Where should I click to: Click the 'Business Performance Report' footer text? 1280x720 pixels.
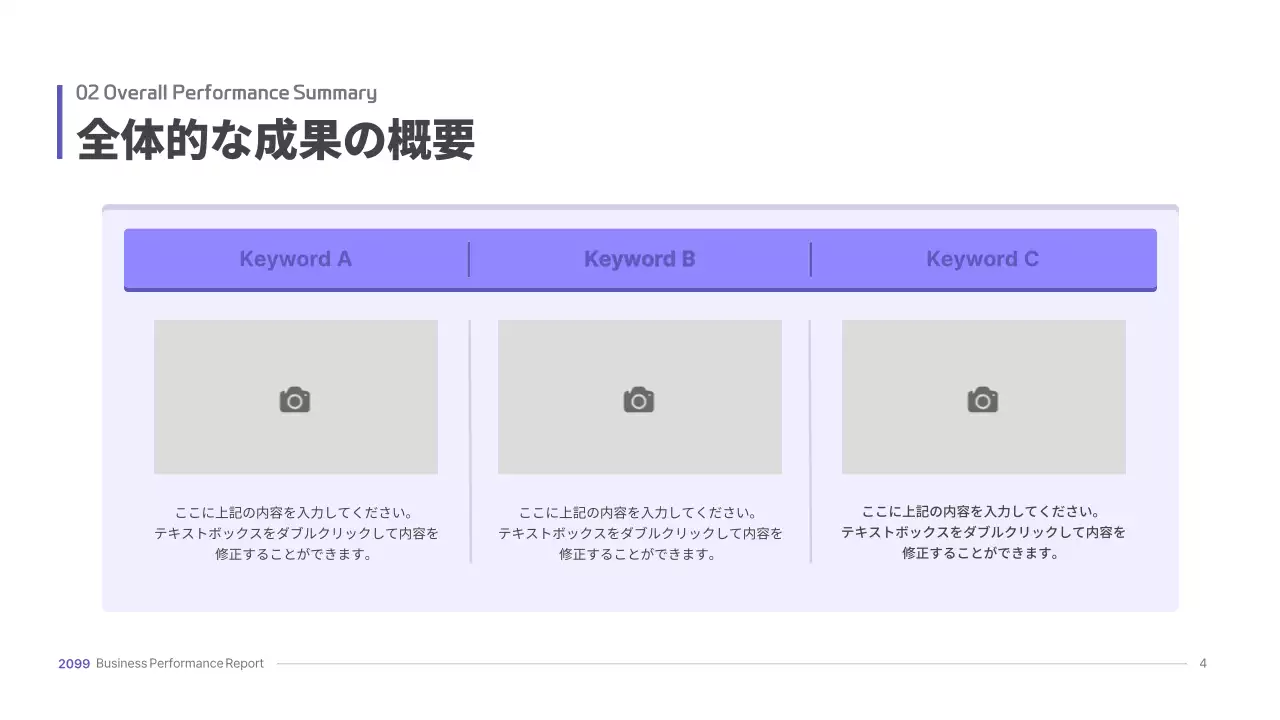point(180,663)
